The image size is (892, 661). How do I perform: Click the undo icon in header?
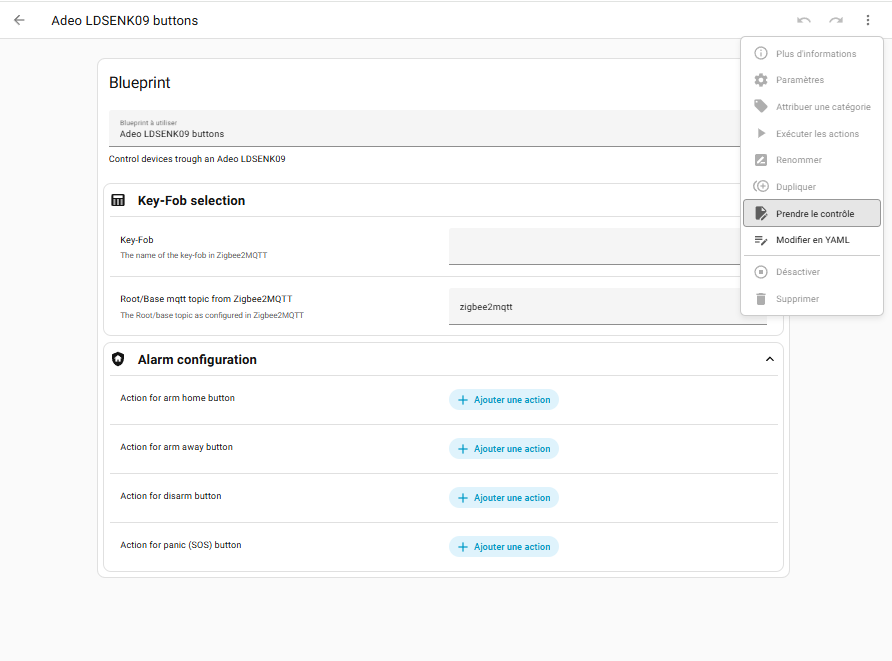804,20
